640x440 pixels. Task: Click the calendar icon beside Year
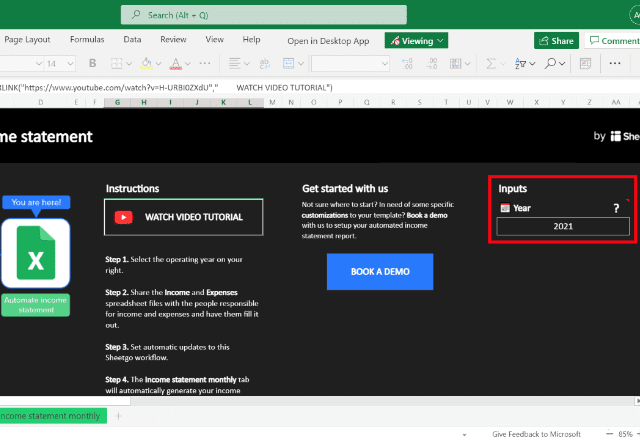pos(505,208)
